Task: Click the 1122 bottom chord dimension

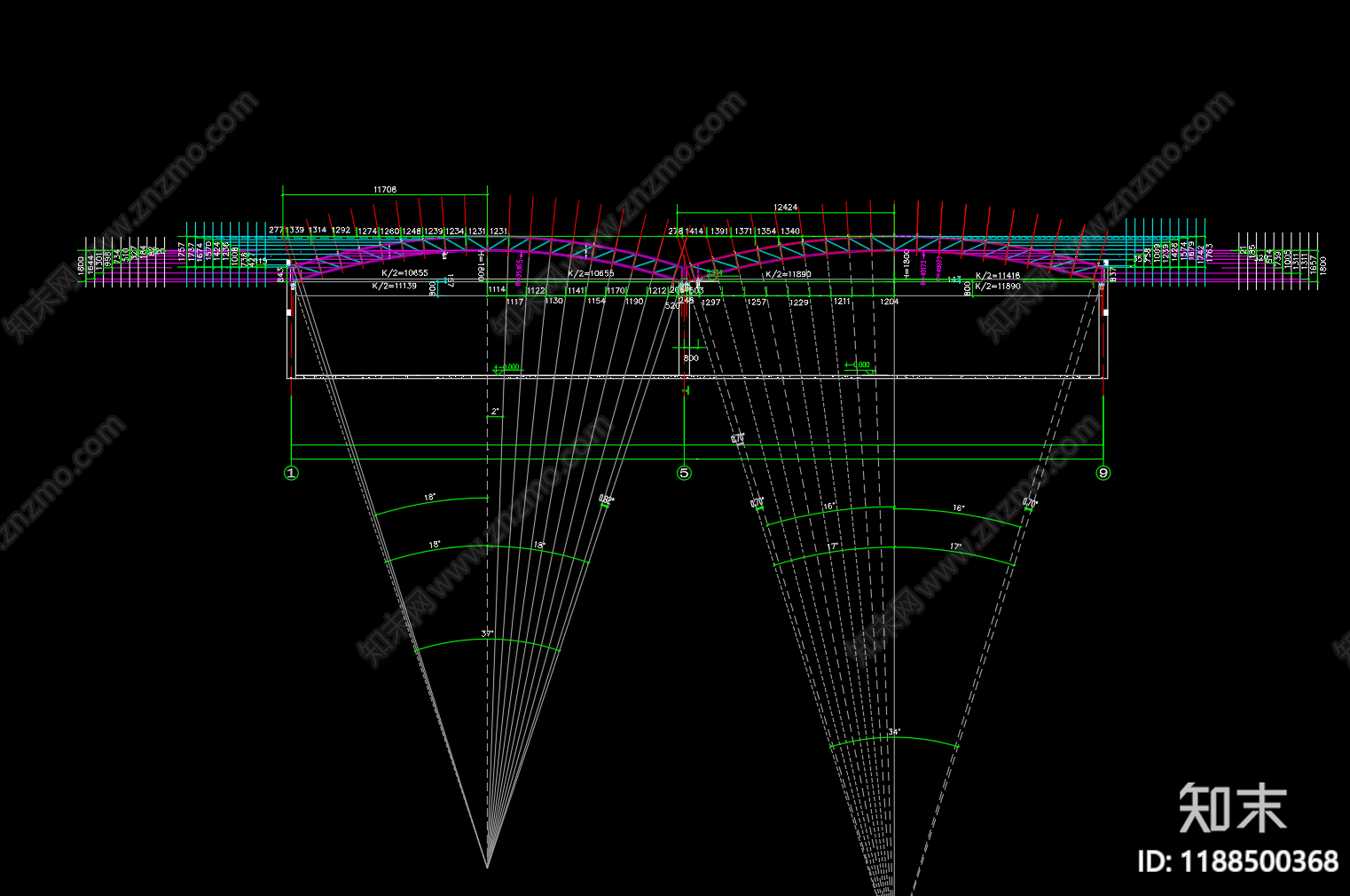Action: 536,290
